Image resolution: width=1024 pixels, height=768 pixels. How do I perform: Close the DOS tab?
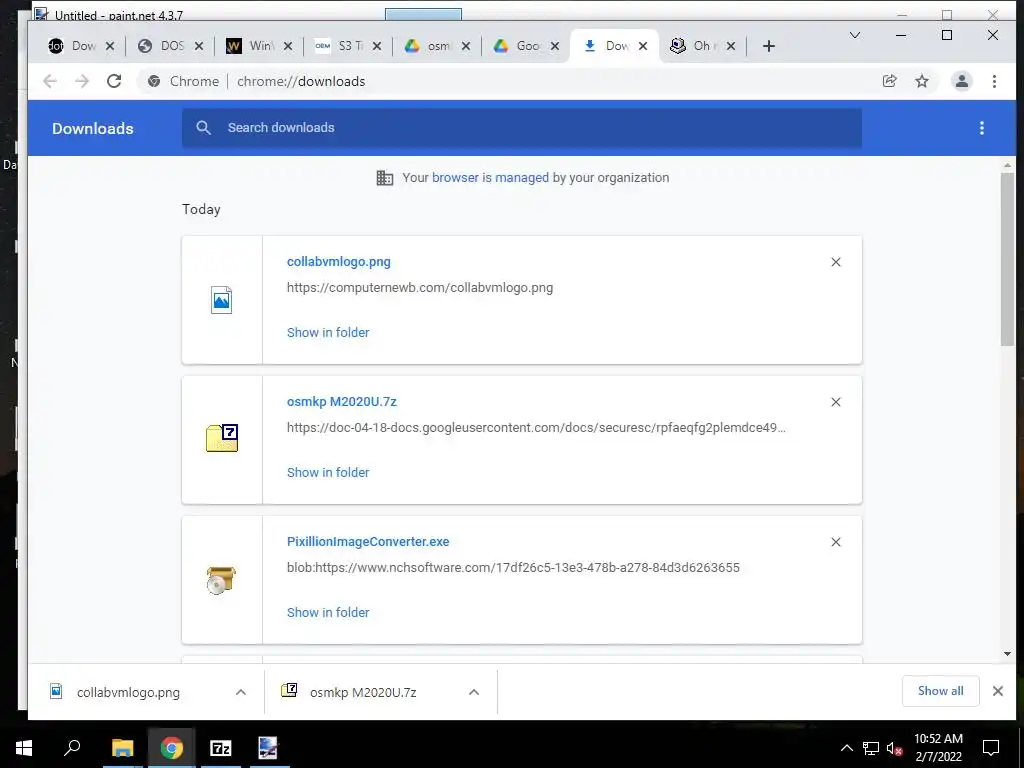199,46
